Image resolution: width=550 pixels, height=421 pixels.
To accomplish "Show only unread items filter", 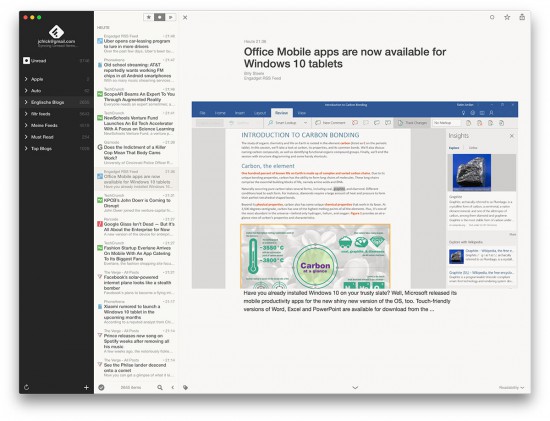I will click(160, 17).
